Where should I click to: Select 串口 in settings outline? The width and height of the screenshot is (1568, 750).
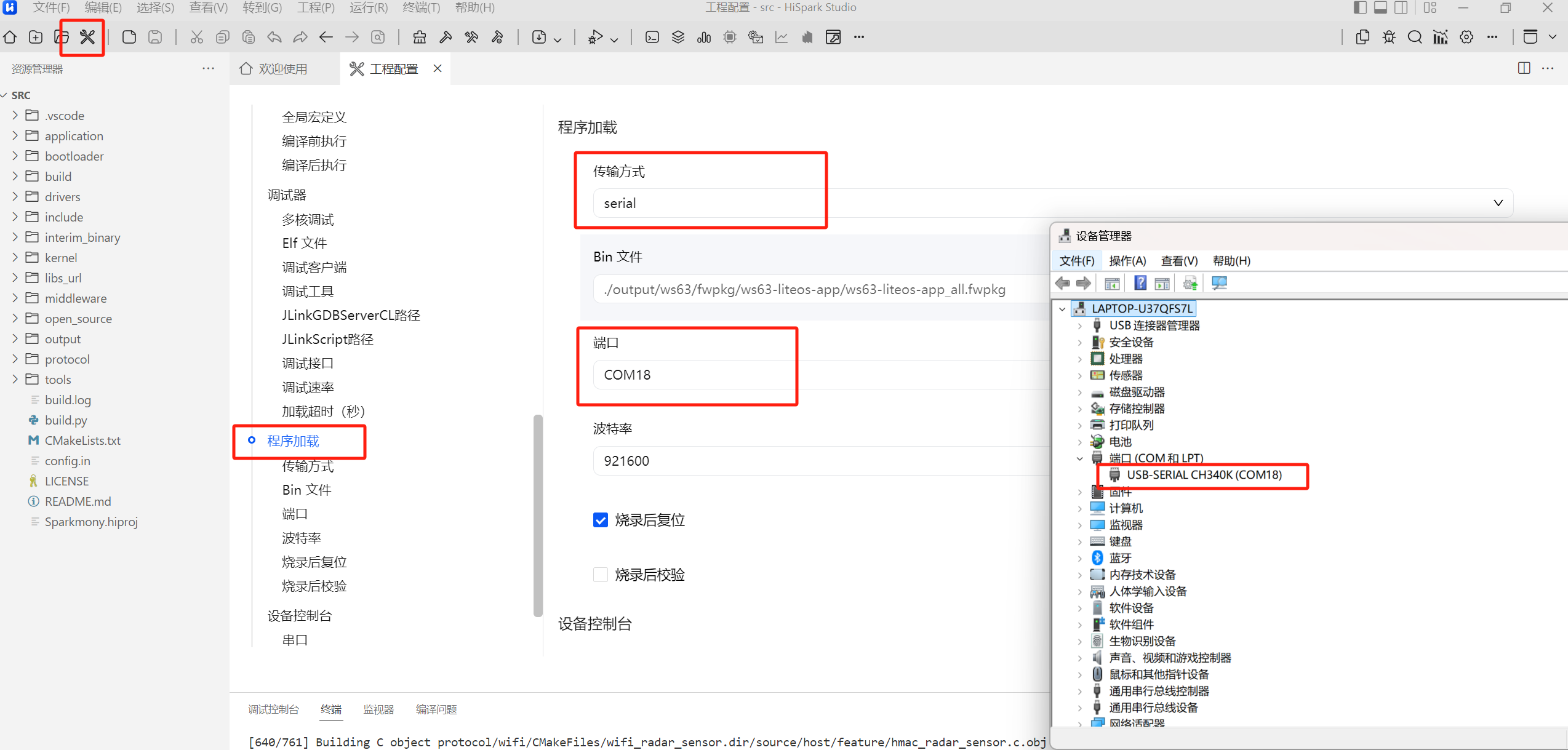click(295, 640)
